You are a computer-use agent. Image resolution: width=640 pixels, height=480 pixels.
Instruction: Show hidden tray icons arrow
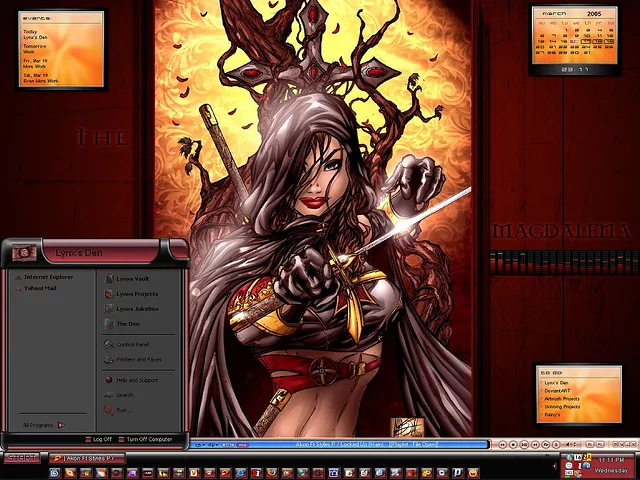coord(555,466)
